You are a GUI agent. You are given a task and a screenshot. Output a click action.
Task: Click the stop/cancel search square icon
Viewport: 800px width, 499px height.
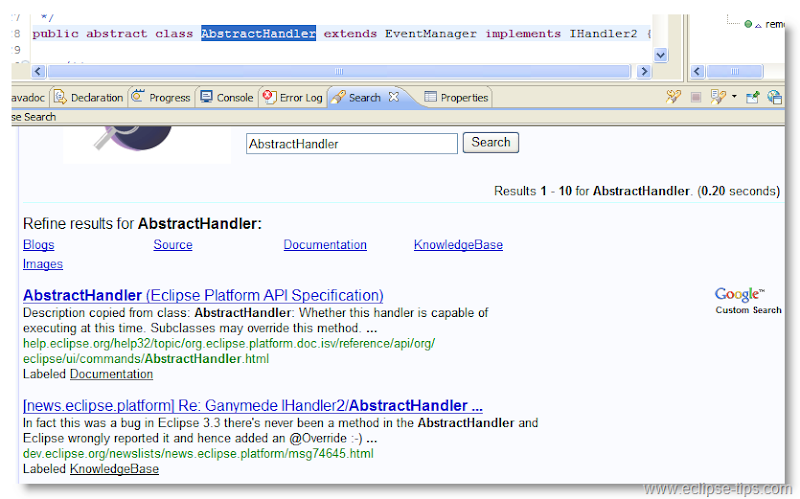point(695,97)
